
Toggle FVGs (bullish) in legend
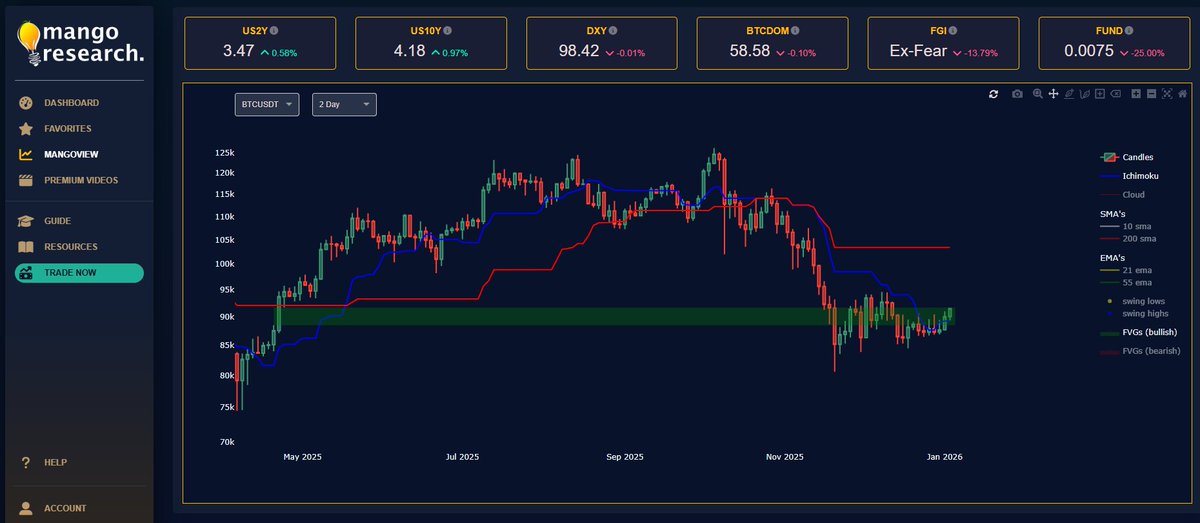coord(1138,332)
